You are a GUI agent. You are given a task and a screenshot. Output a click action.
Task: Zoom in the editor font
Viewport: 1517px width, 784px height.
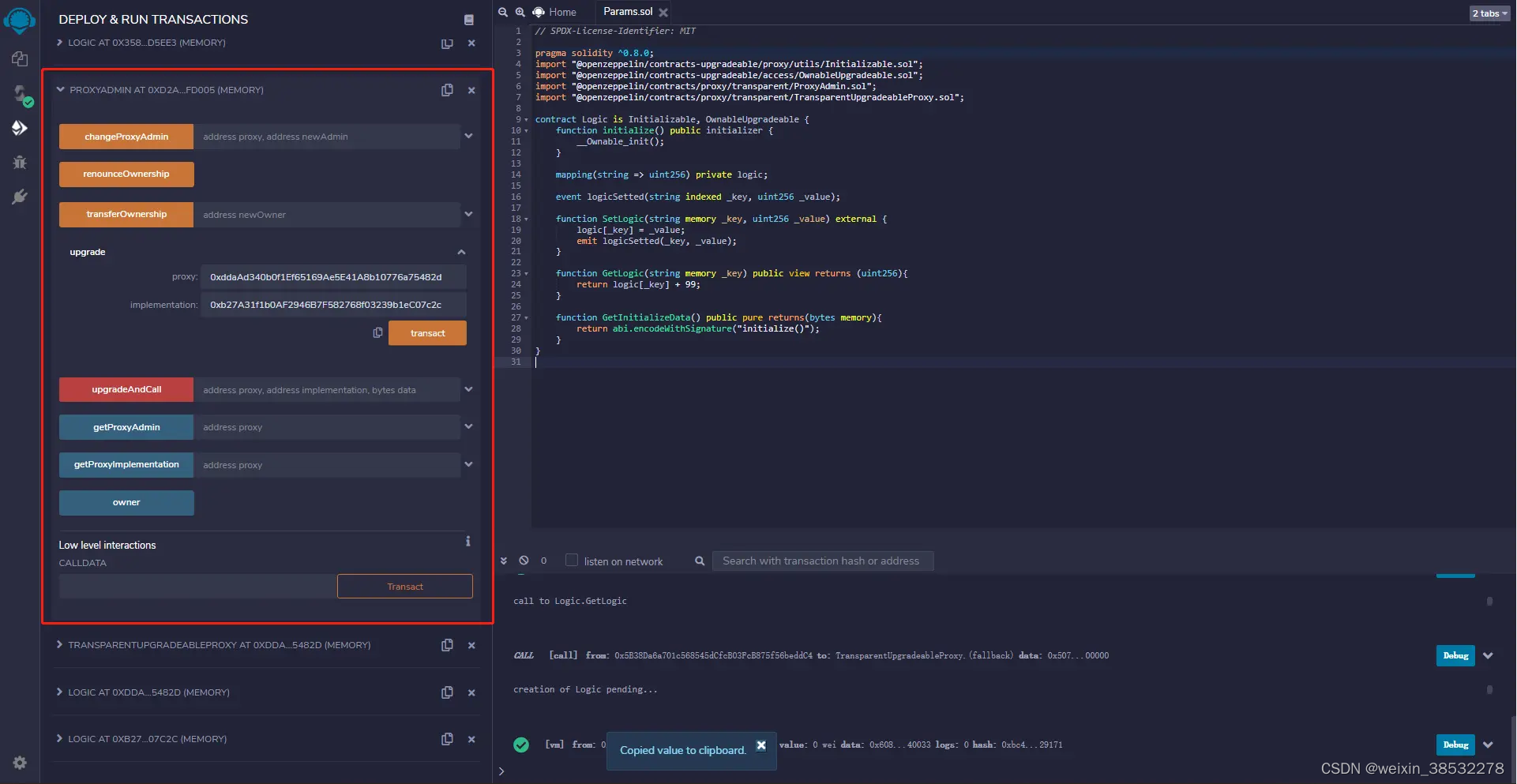pyautogui.click(x=520, y=12)
